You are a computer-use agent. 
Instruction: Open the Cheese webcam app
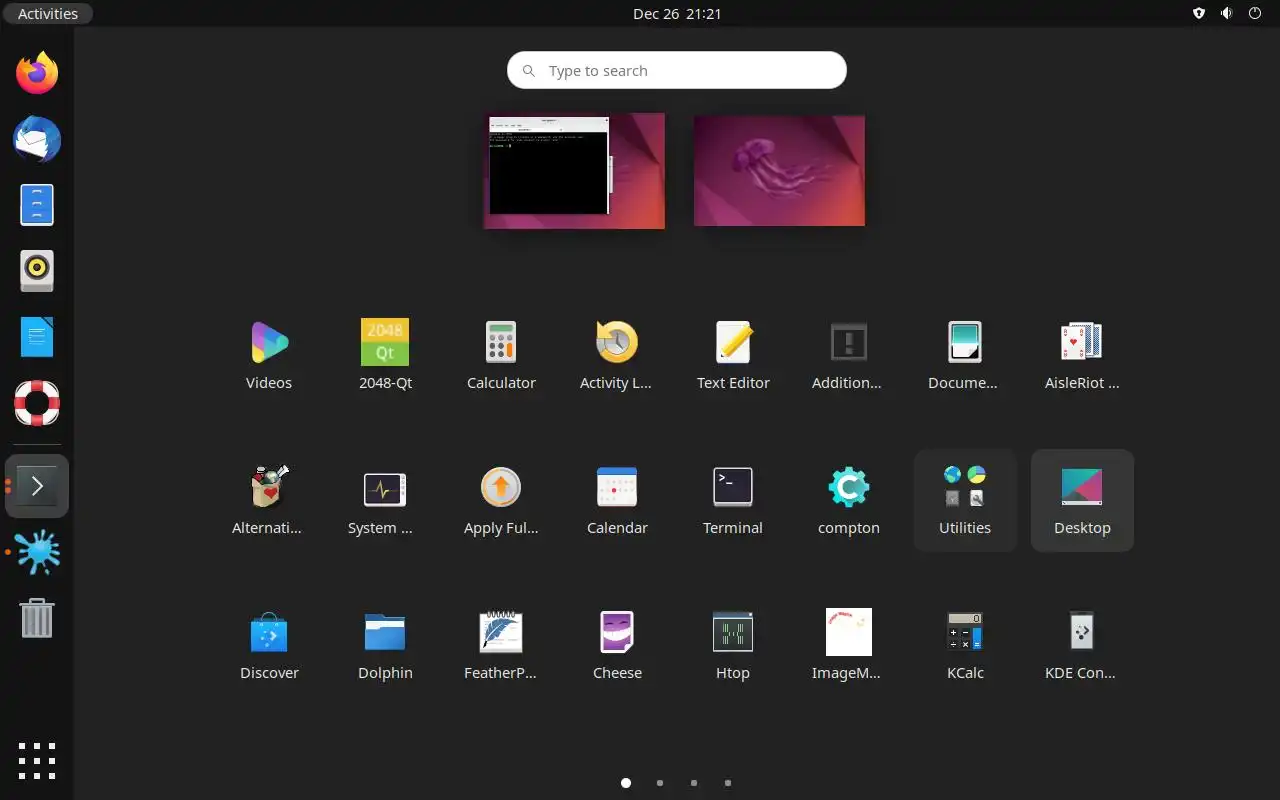617,645
